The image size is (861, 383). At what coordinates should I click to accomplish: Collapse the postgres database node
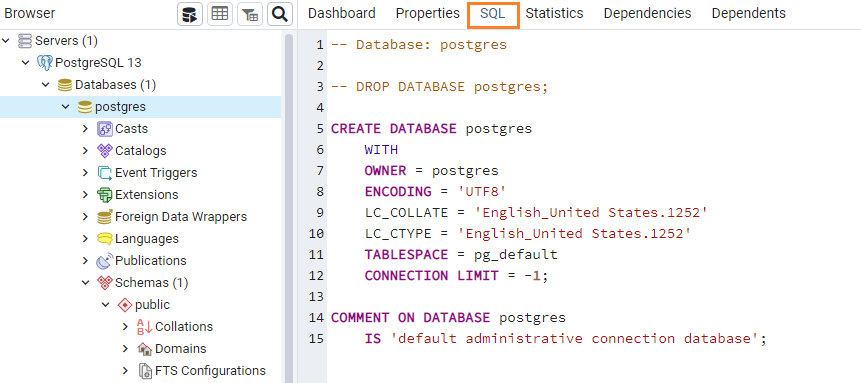(x=66, y=107)
